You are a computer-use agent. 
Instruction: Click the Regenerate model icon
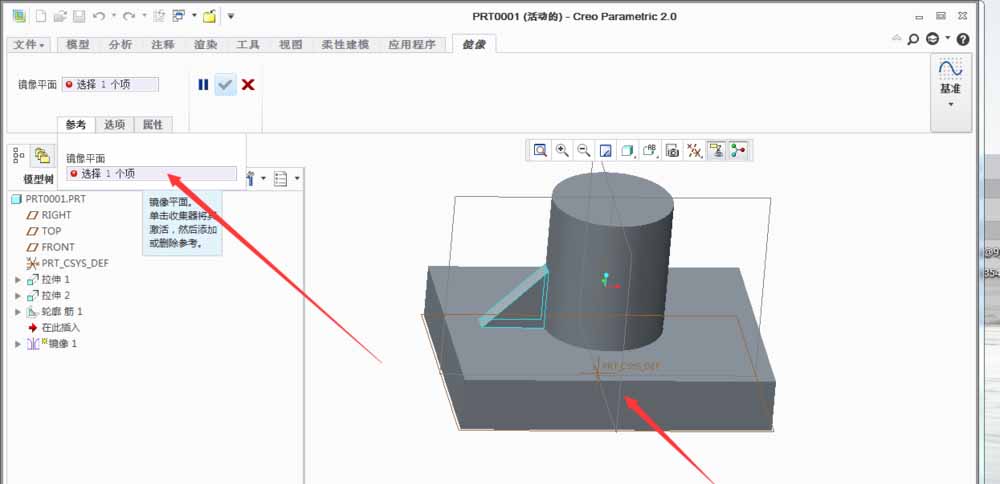[159, 16]
